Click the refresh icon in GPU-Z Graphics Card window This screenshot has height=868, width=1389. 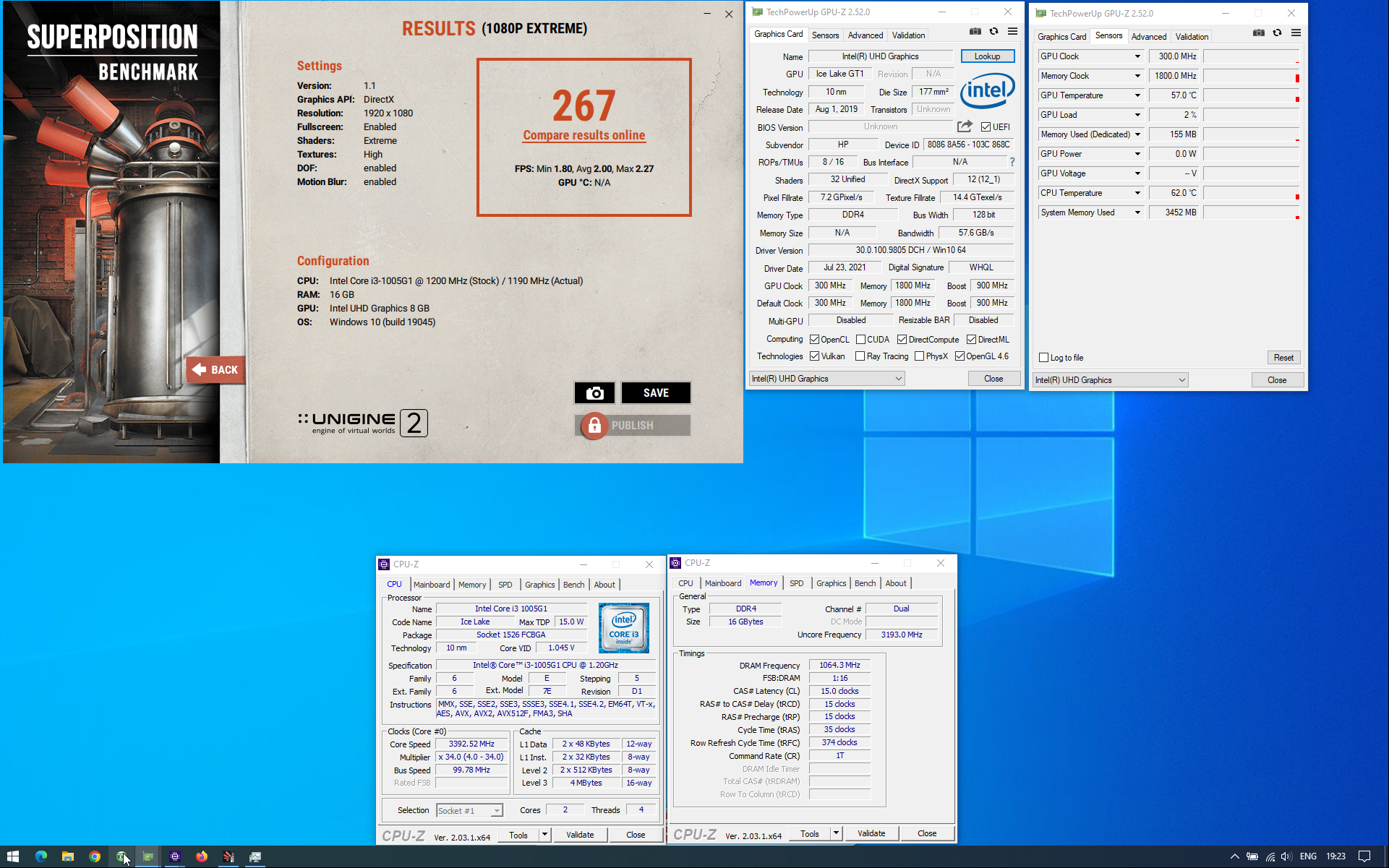point(993,32)
